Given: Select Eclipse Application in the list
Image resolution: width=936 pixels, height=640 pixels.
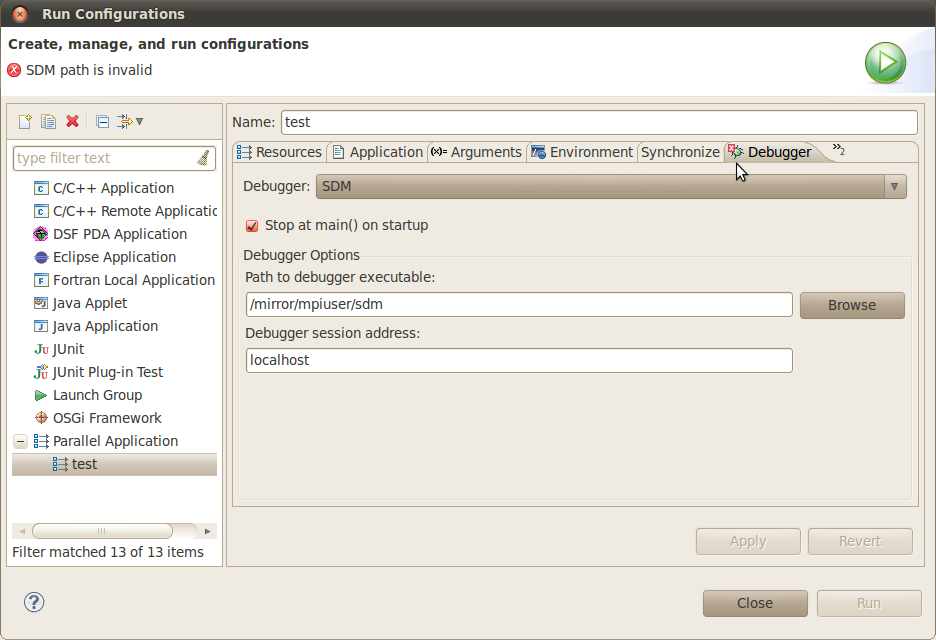Looking at the screenshot, I should tap(115, 257).
